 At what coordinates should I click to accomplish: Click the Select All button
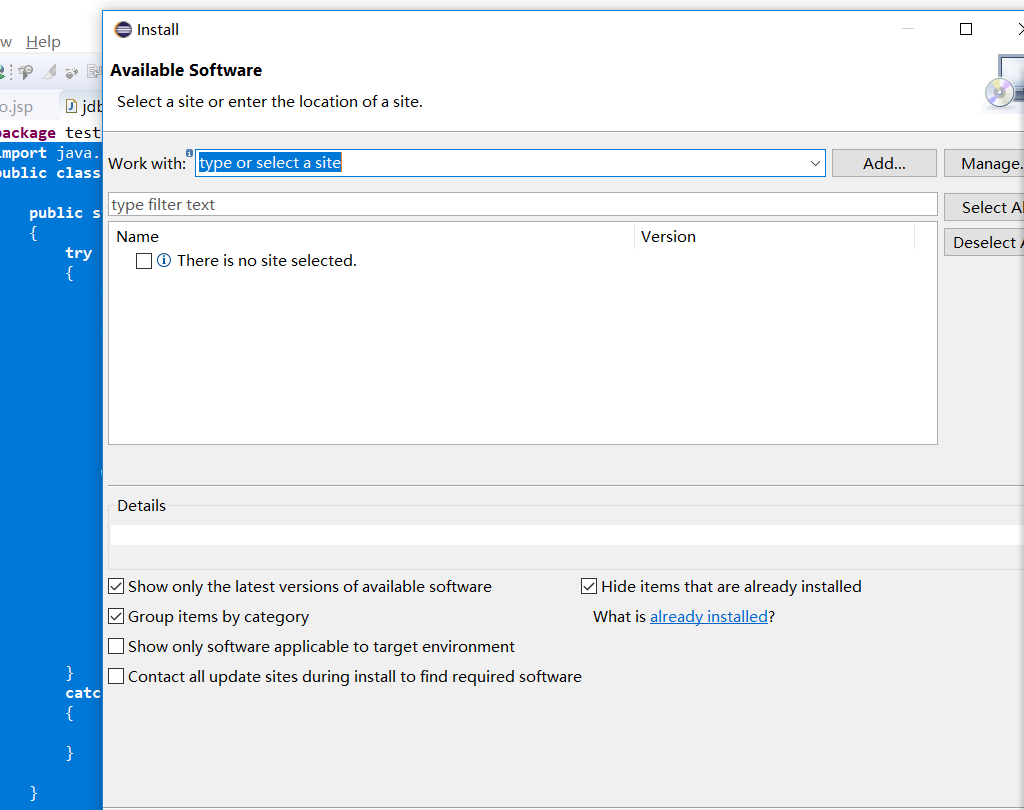986,207
